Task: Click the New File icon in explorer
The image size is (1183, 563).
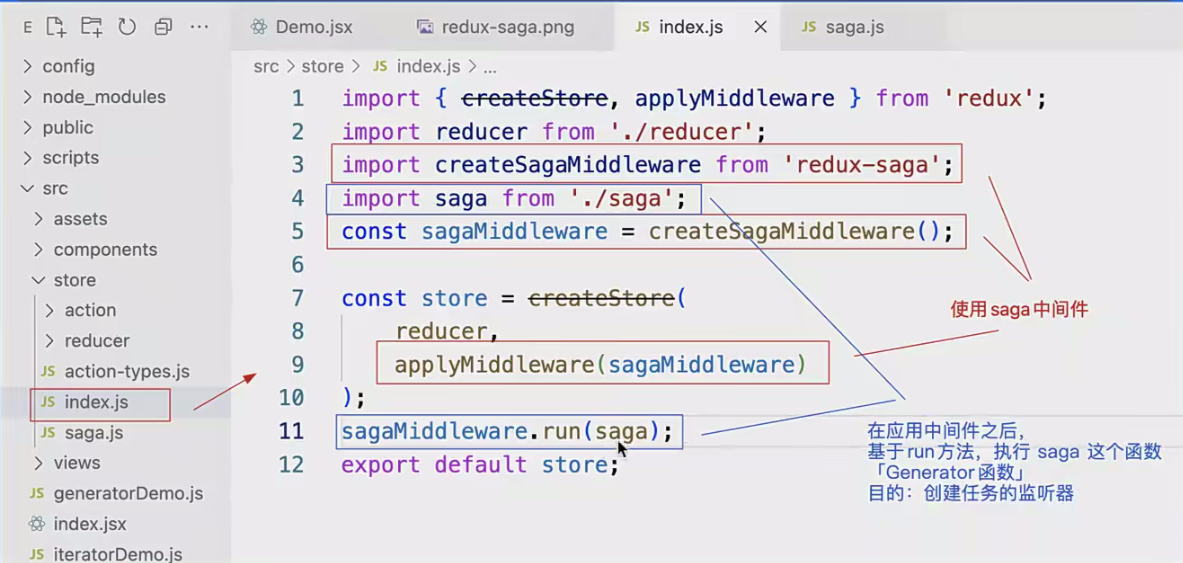Action: click(x=56, y=27)
